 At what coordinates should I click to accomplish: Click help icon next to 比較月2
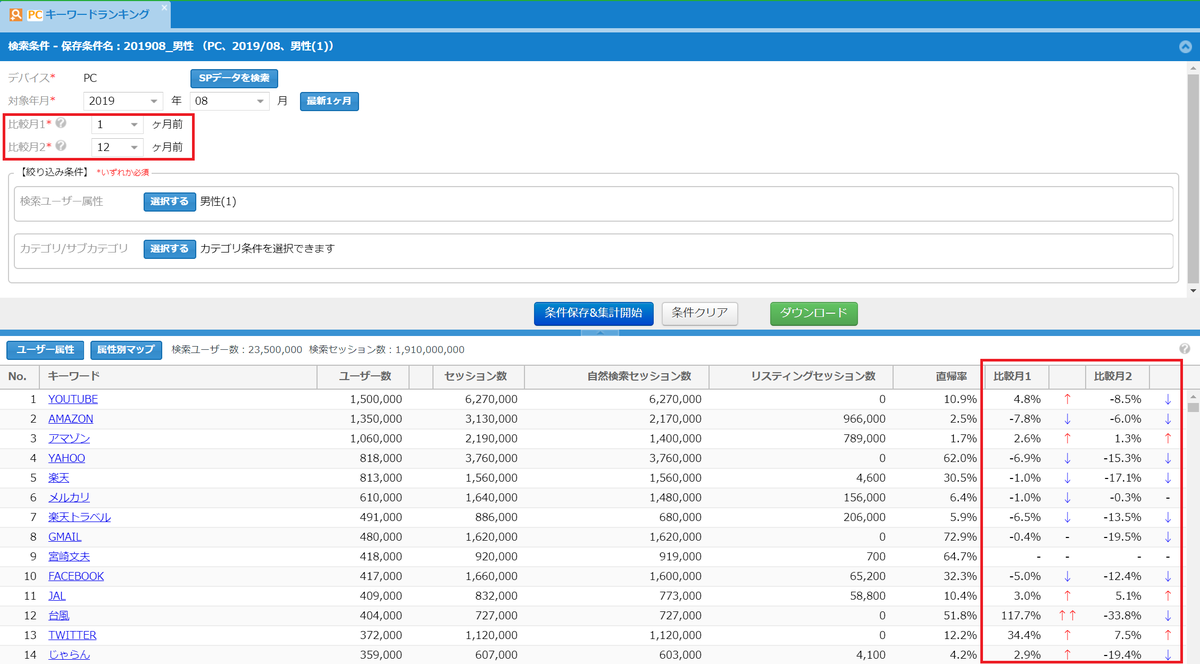tap(61, 146)
